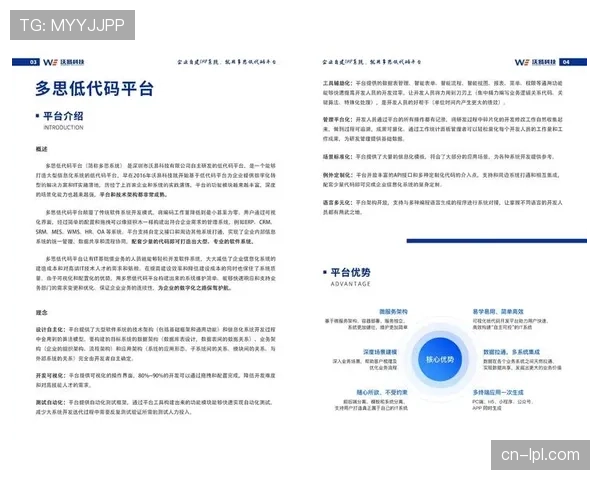600x480 pixels.
Task: Click the 场景标准化 bold label
Action: [338, 157]
